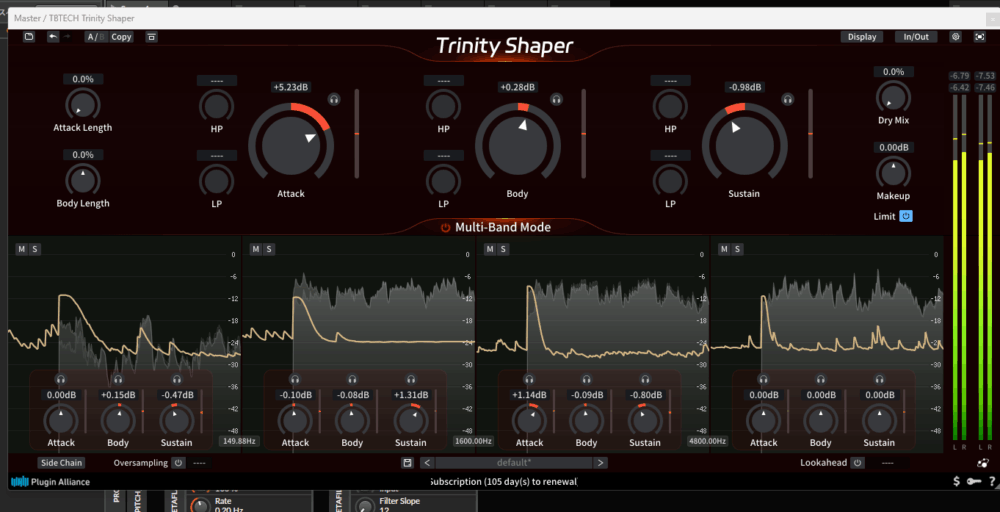
Task: Open the Lookahead value dropdown
Action: (888, 463)
